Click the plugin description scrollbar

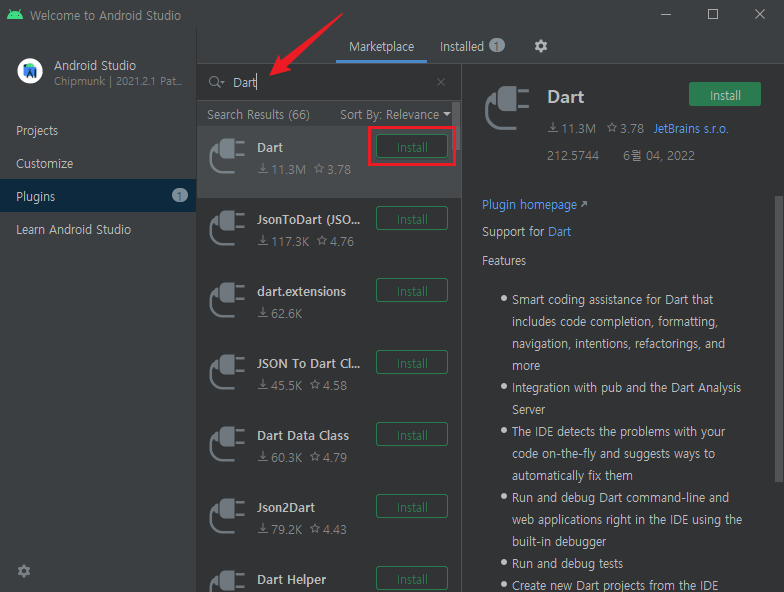(778, 338)
